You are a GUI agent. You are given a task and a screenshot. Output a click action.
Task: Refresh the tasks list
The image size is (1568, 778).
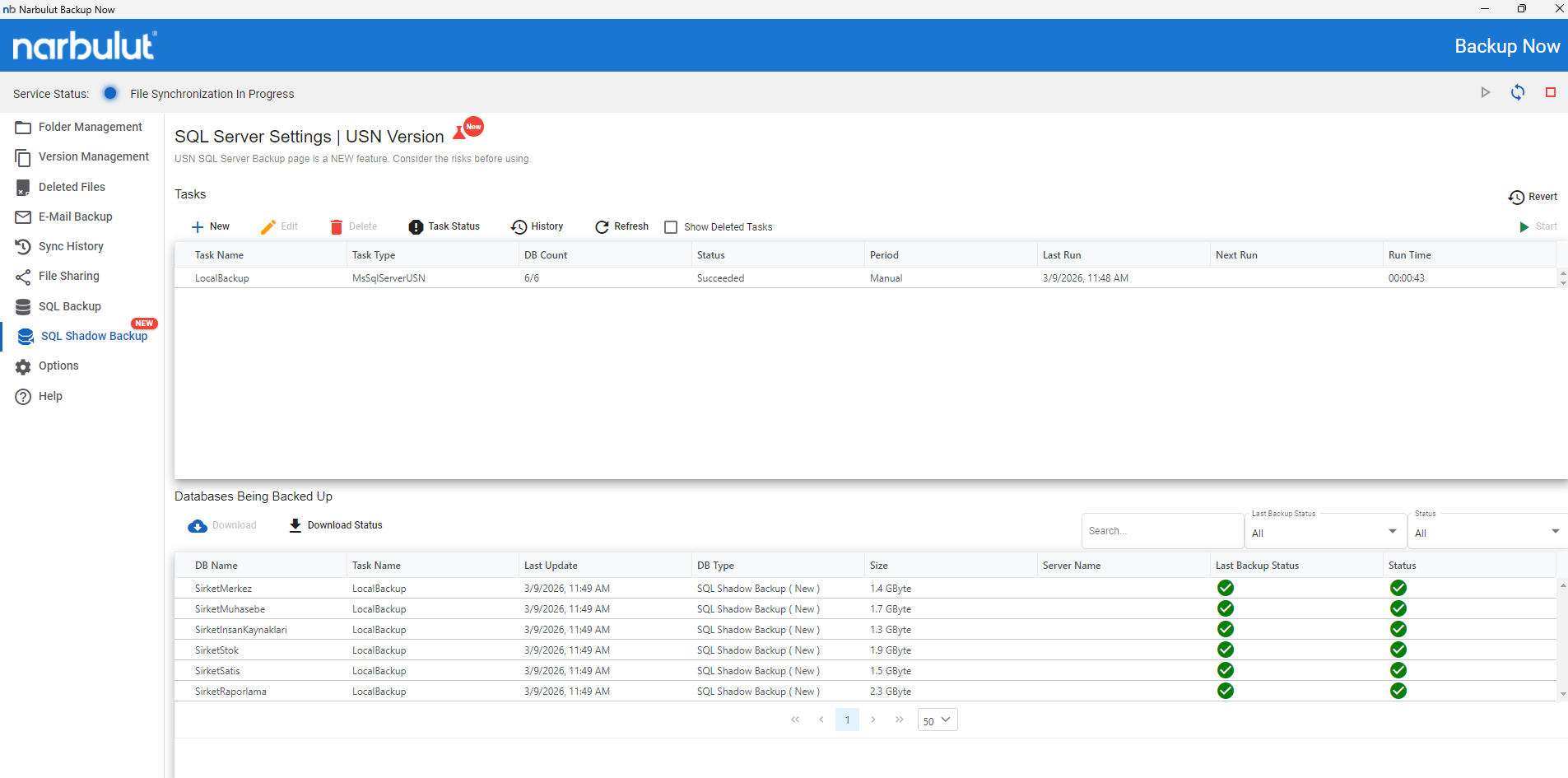click(x=621, y=227)
